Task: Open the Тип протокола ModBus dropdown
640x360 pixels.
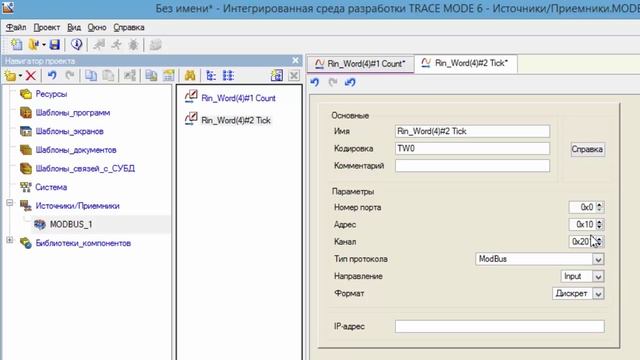Action: (598, 259)
